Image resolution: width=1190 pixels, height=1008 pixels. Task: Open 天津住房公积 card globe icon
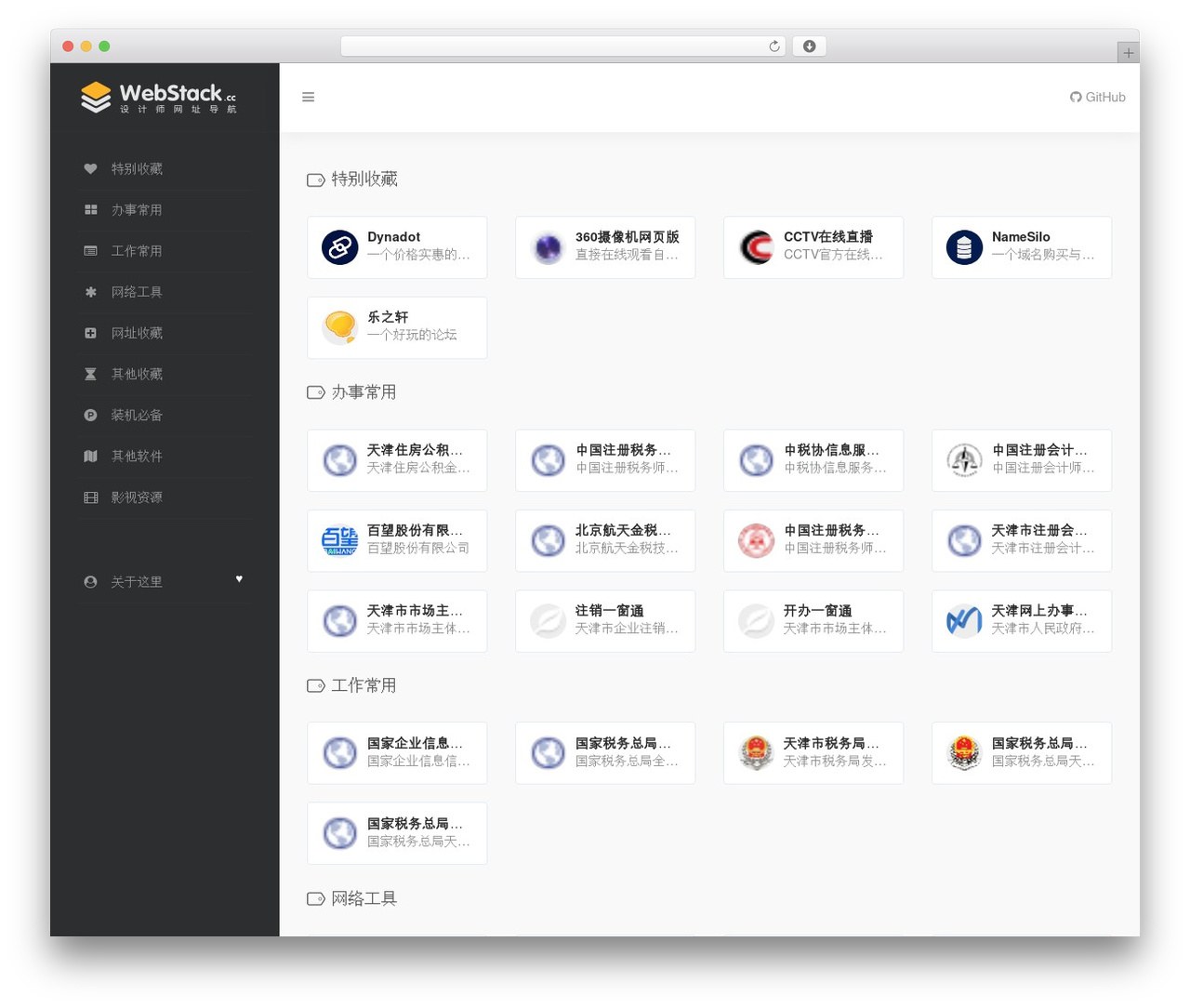[340, 460]
